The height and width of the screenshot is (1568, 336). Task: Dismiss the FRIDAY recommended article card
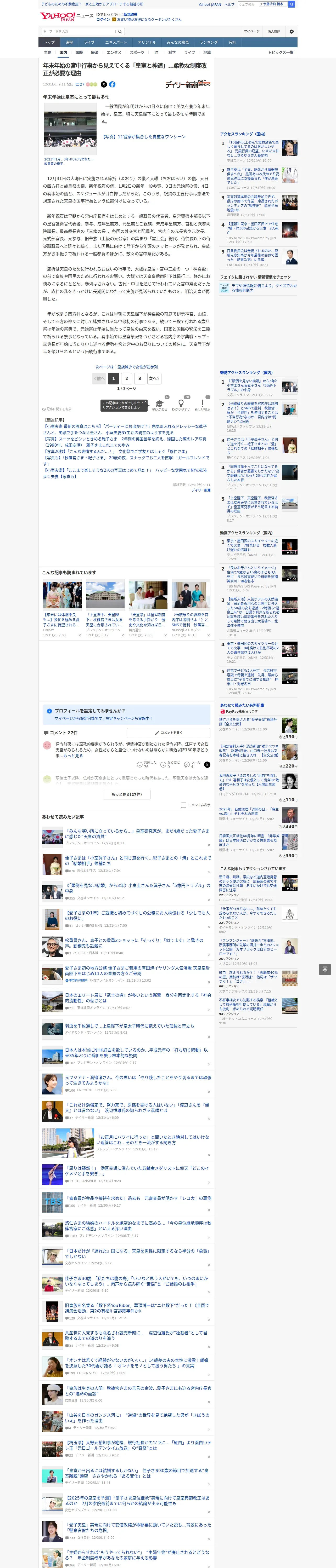[x=80, y=636]
